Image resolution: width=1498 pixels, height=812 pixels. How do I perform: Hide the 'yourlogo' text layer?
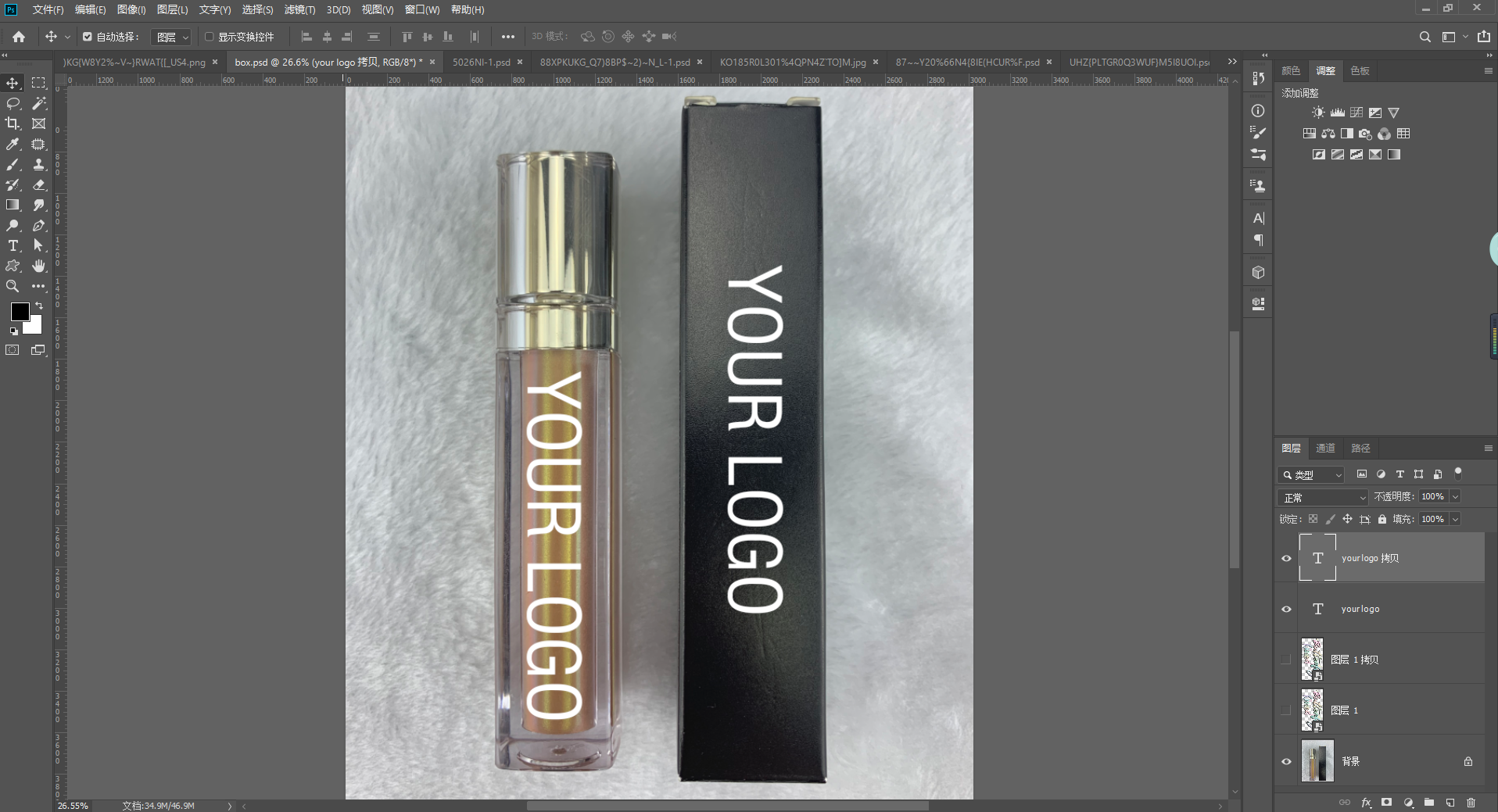pos(1286,609)
